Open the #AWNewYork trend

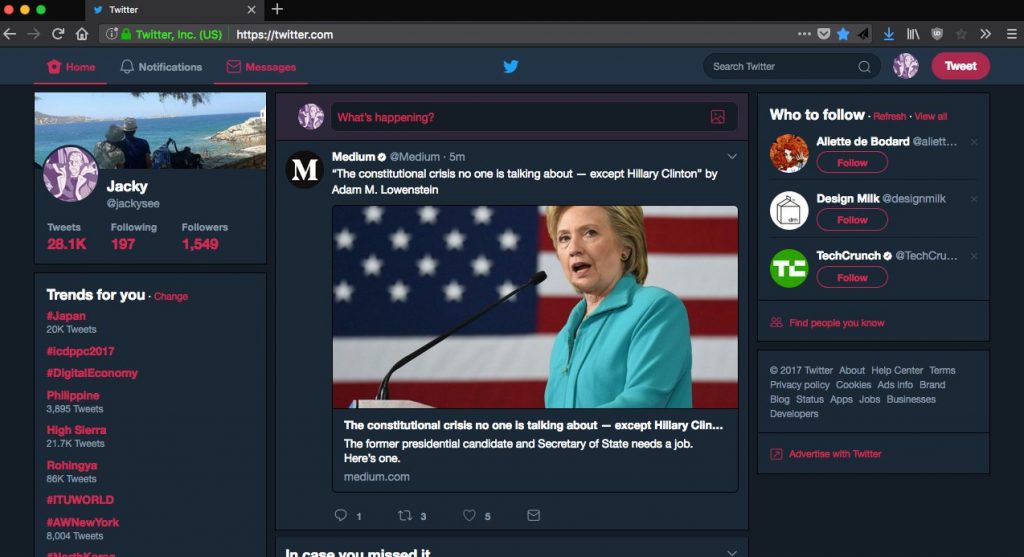[x=83, y=522]
